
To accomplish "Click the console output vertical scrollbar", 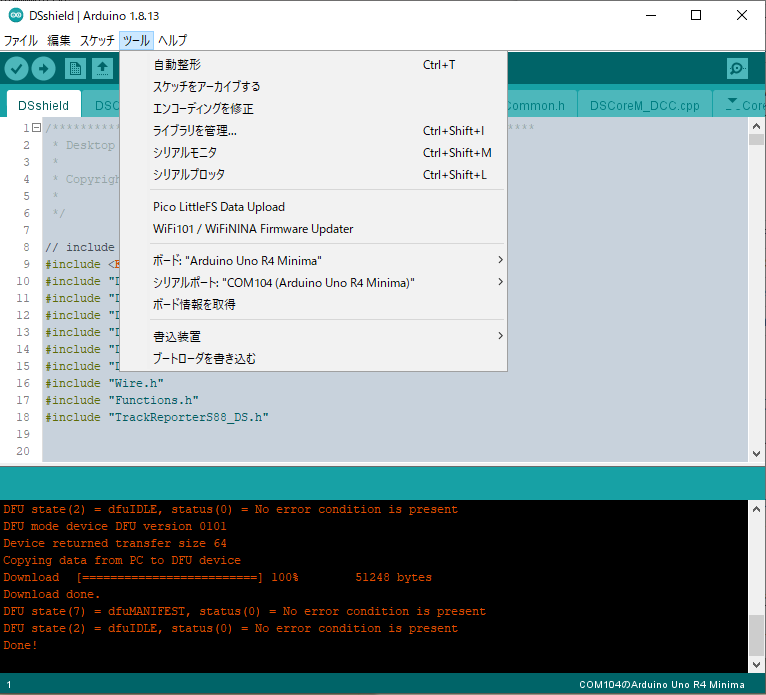I will click(757, 586).
